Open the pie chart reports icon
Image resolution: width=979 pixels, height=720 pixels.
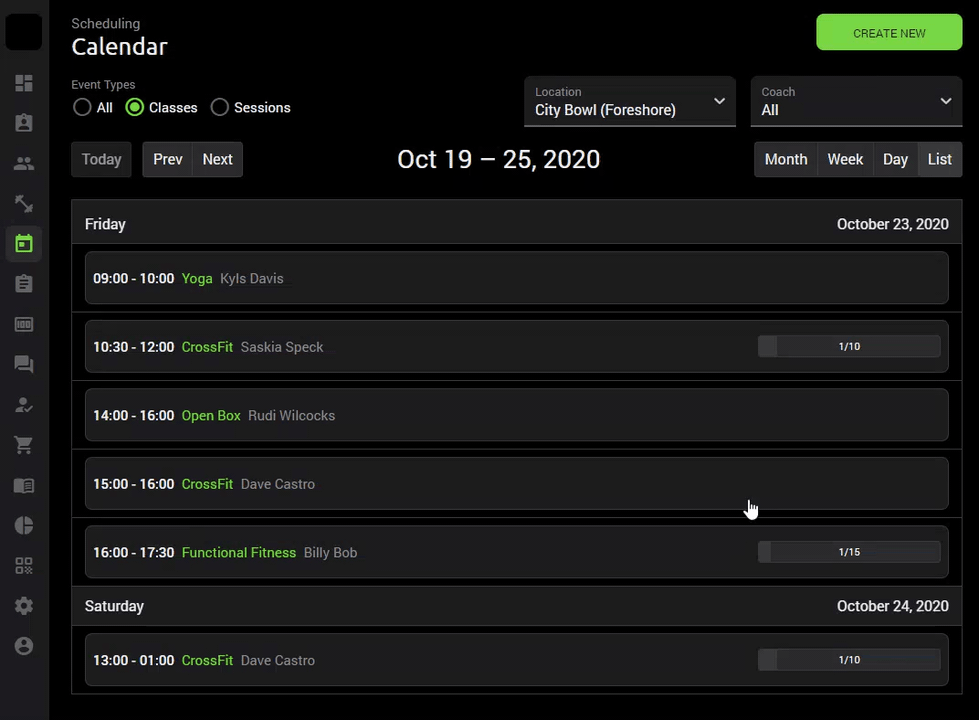coord(24,525)
